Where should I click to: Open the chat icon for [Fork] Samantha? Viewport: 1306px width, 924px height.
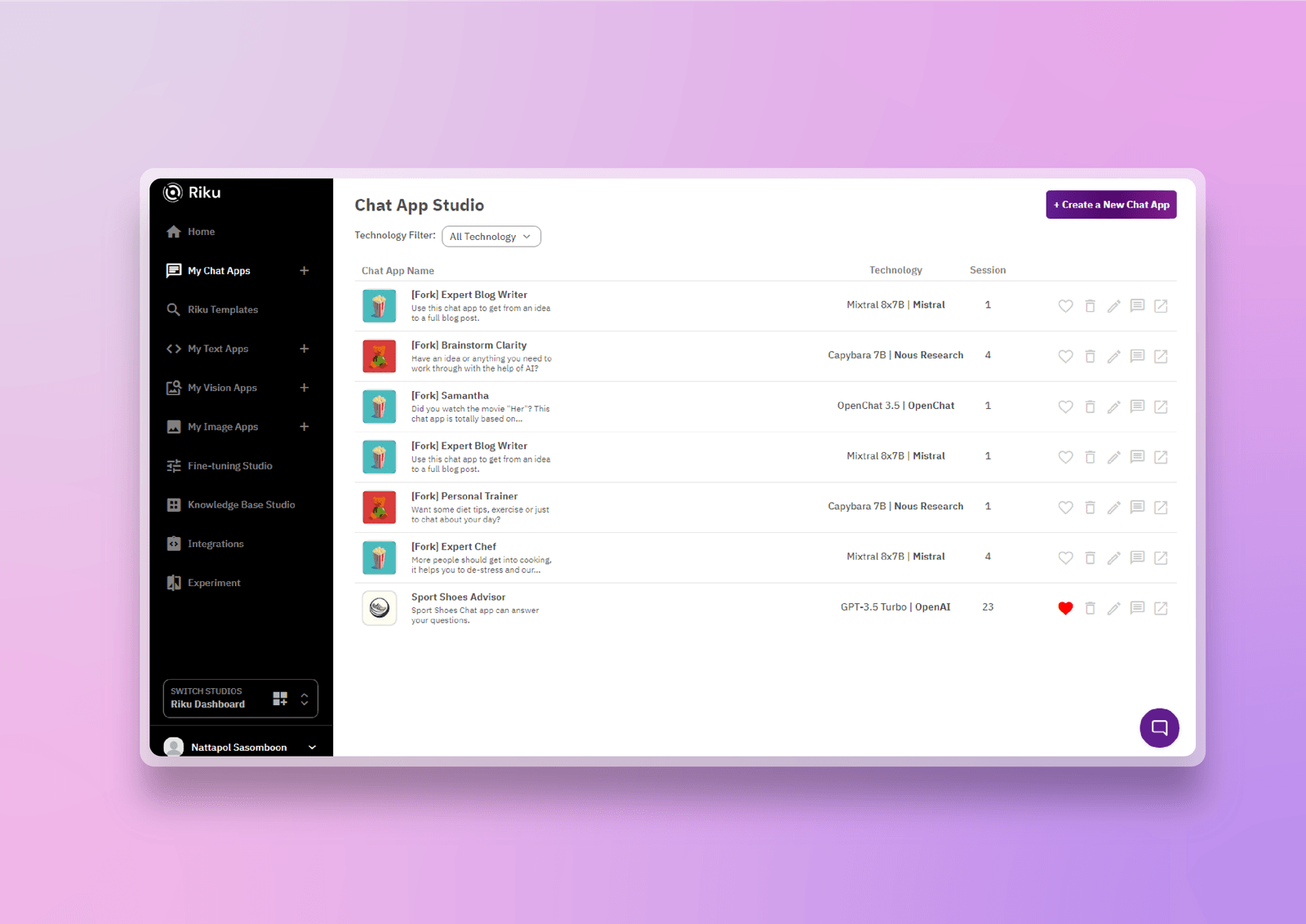pyautogui.click(x=1137, y=406)
